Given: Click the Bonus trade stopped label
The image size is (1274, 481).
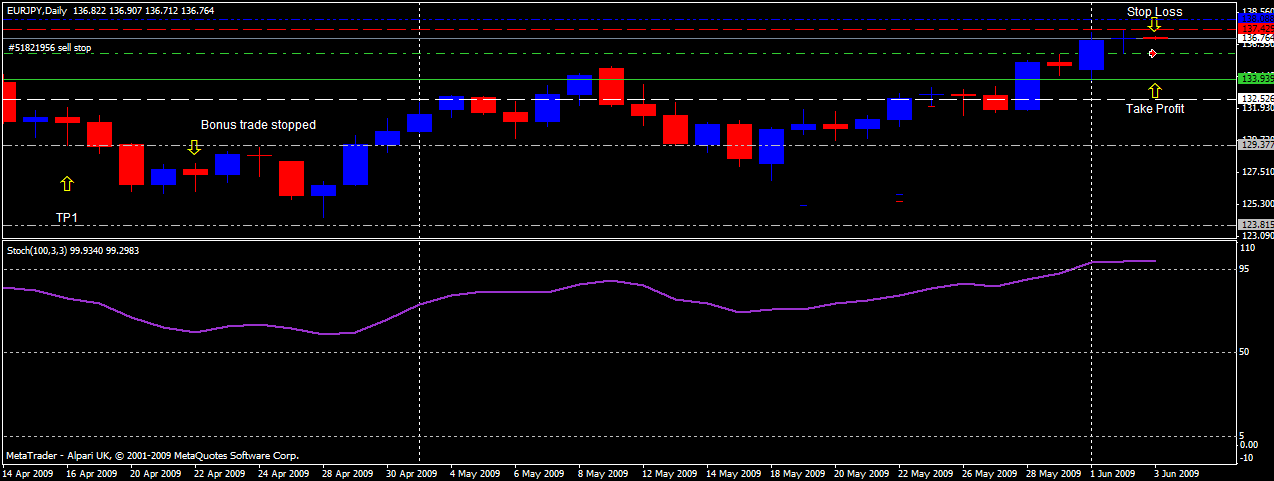Looking at the screenshot, I should tap(258, 125).
